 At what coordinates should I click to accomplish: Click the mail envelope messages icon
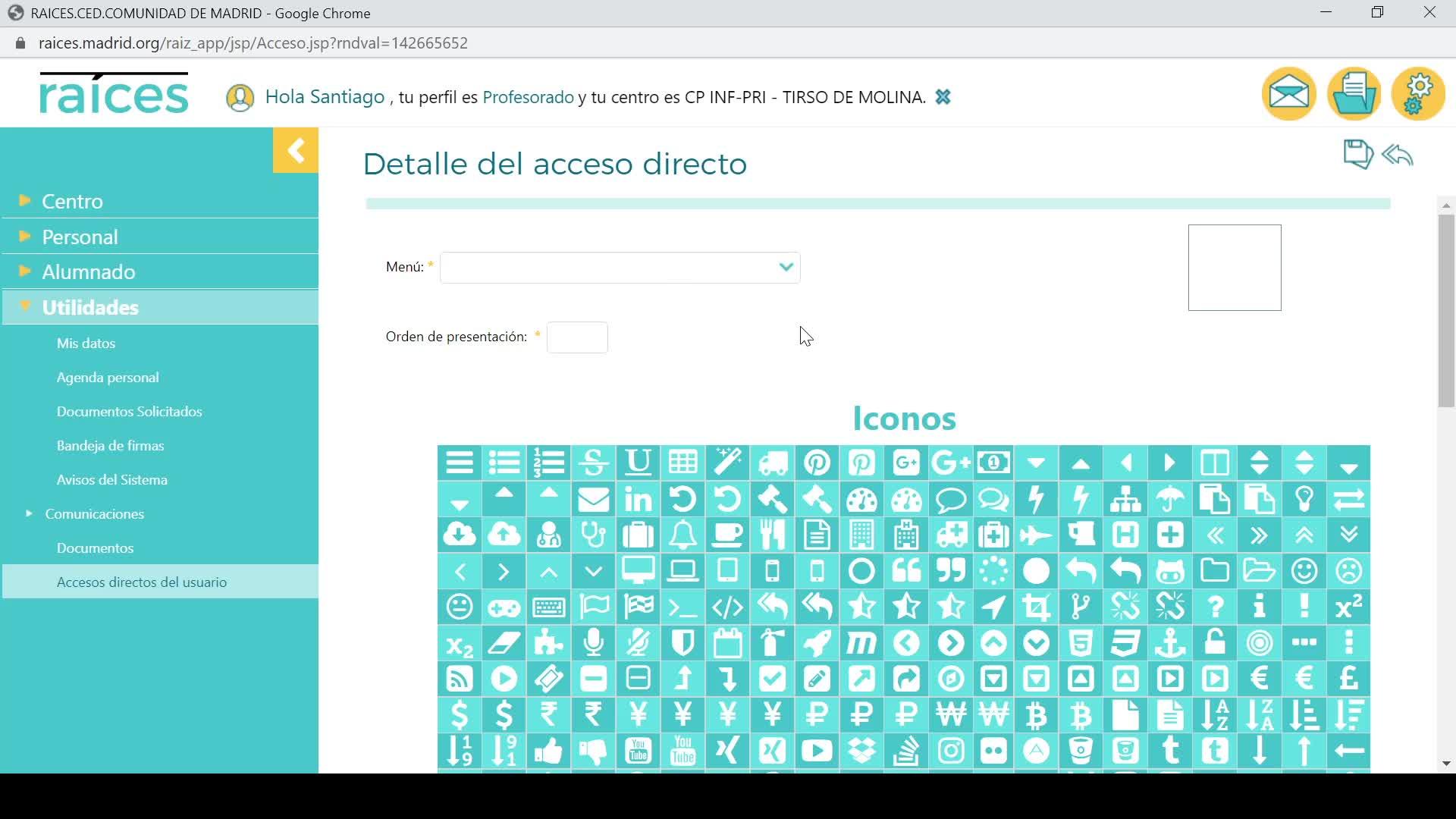(x=1288, y=95)
